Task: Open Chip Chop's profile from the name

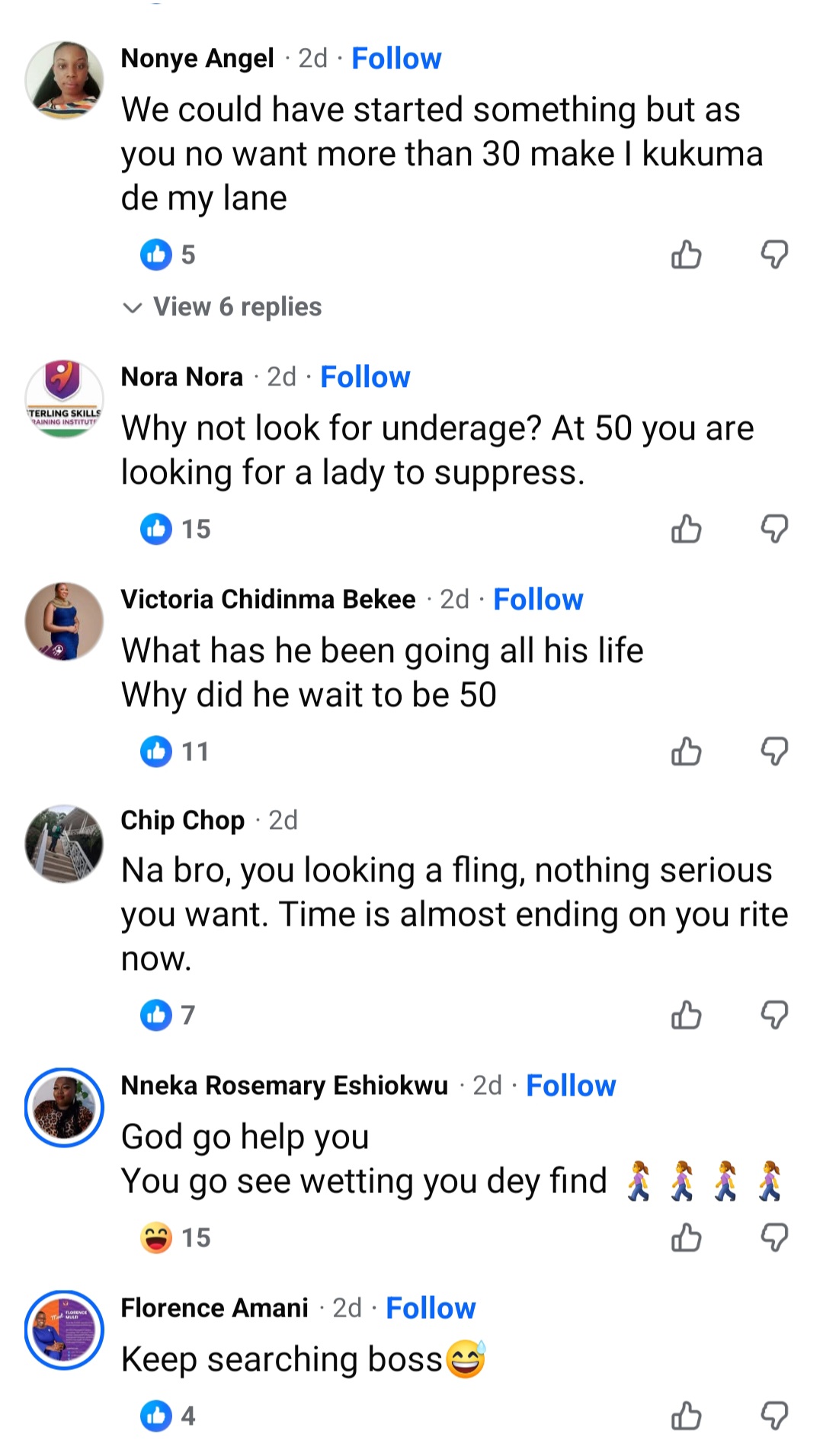Action: pos(182,820)
